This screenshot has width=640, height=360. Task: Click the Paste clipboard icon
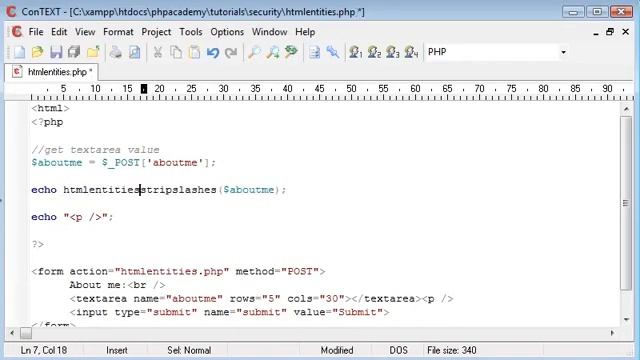pyautogui.click(x=194, y=52)
